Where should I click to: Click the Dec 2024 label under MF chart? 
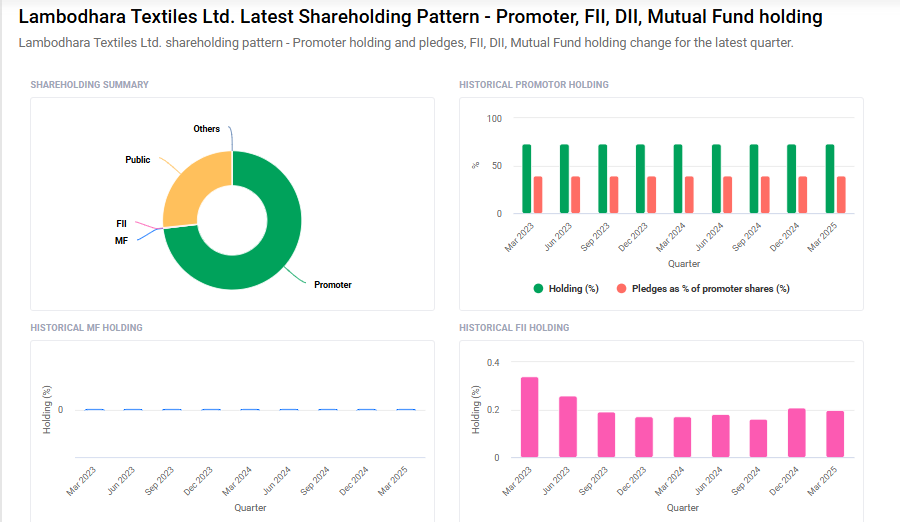tap(354, 481)
